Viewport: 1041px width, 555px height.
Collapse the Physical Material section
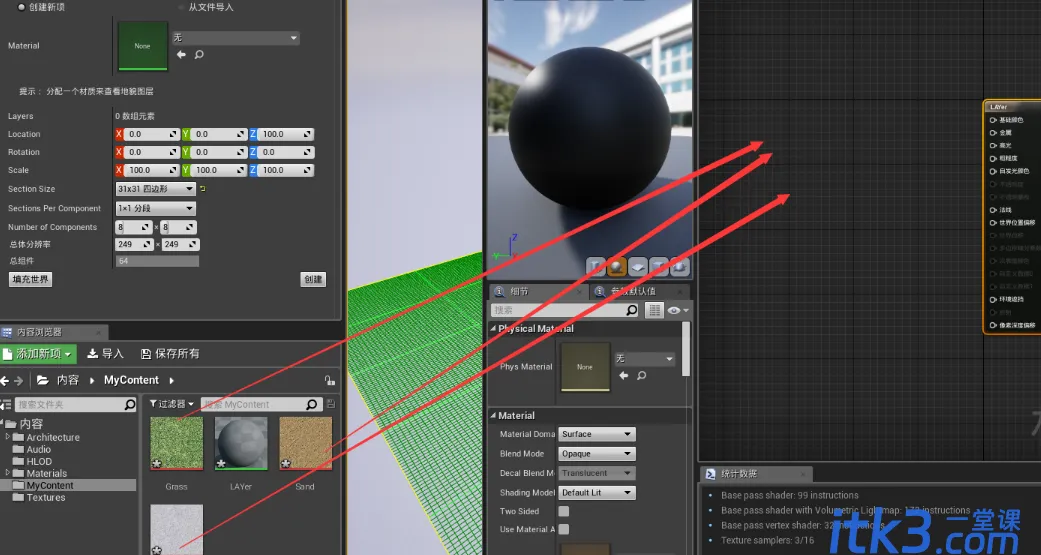point(493,329)
